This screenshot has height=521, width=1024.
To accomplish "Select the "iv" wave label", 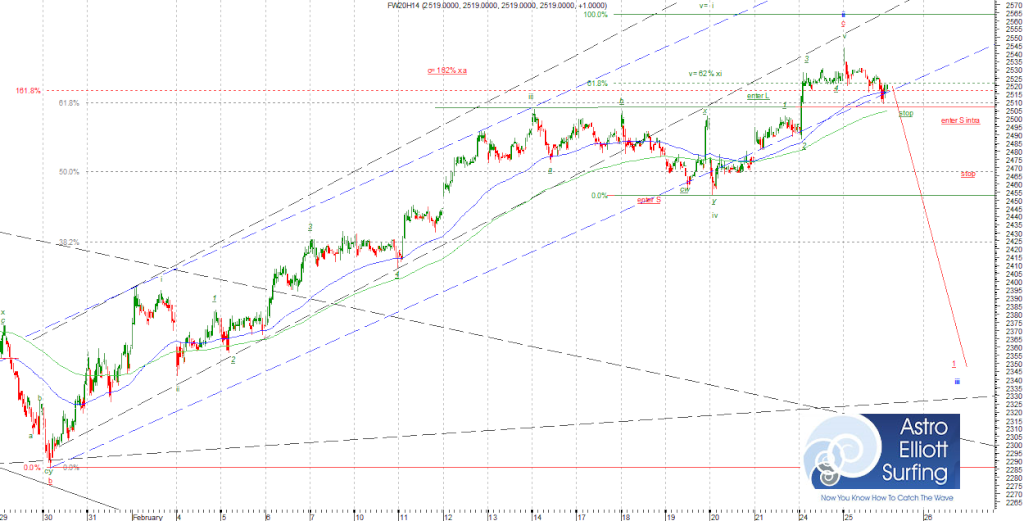I will coord(714,215).
